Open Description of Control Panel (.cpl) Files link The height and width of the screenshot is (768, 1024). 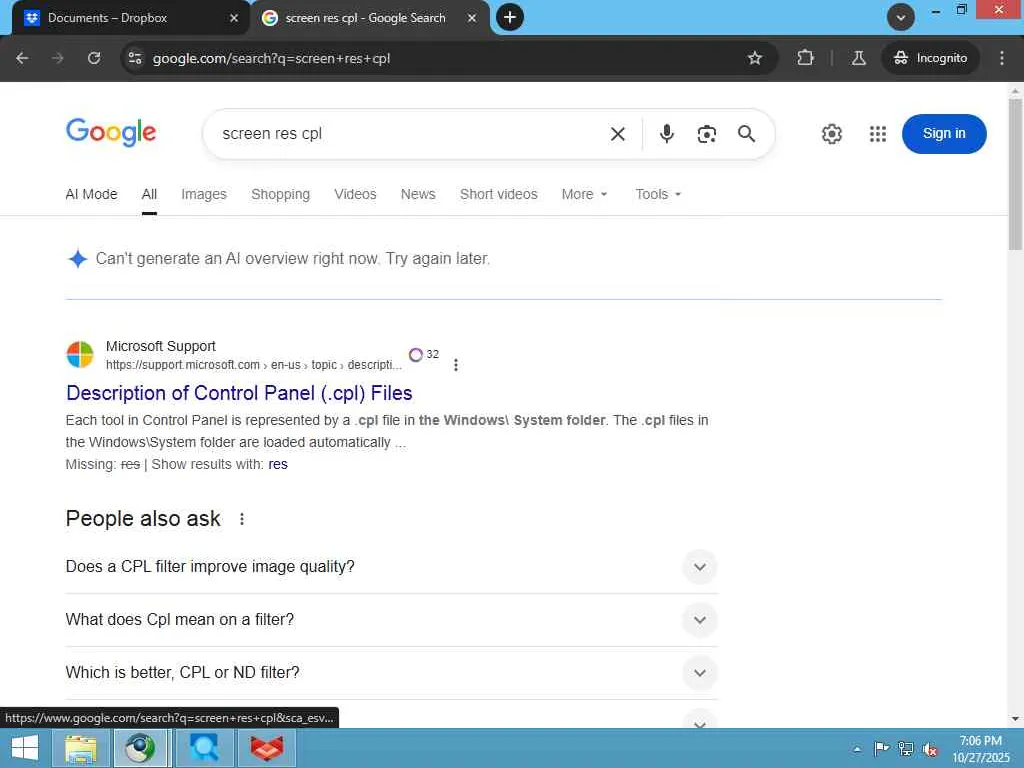(x=239, y=392)
